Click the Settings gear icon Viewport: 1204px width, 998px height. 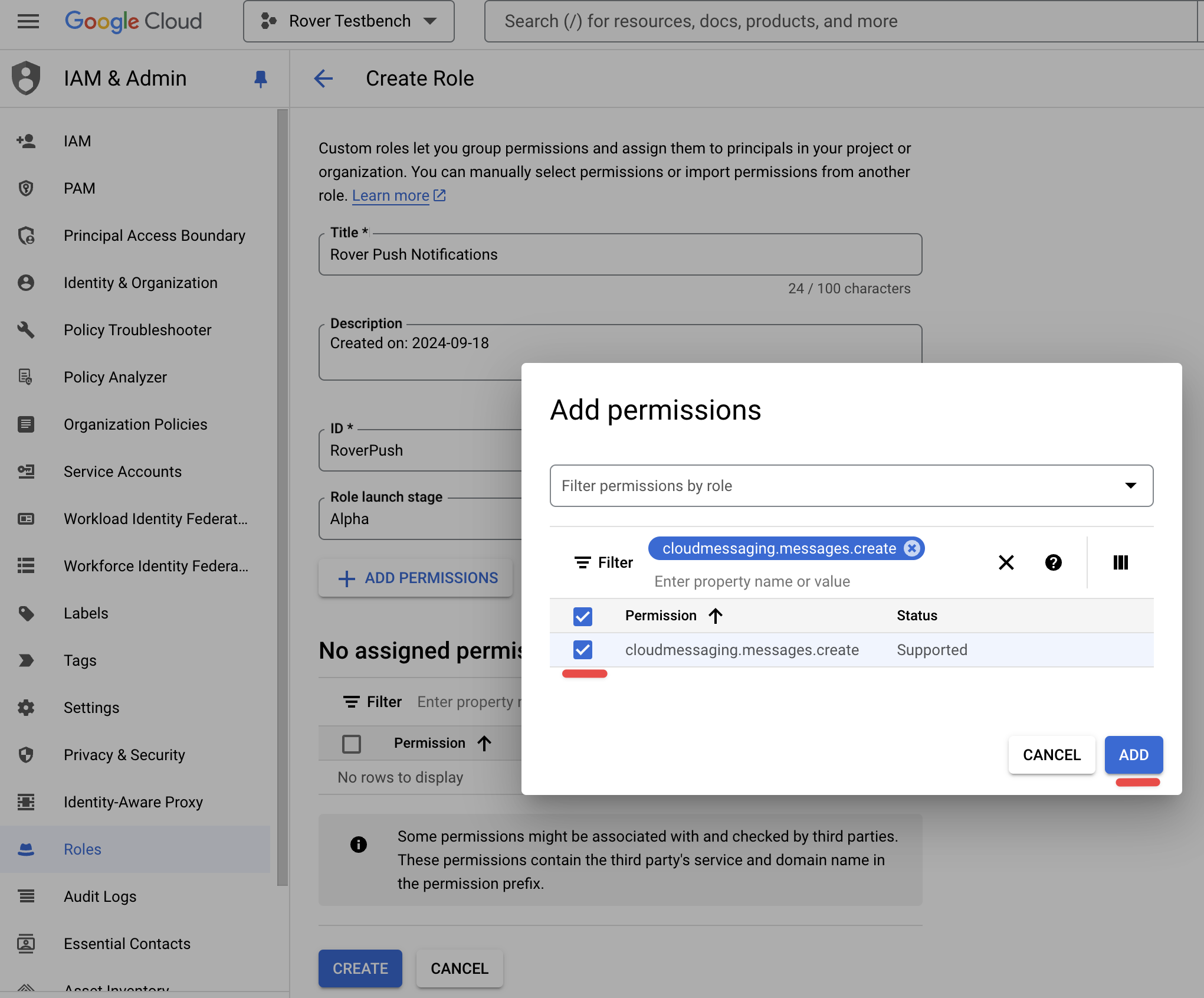(x=26, y=706)
